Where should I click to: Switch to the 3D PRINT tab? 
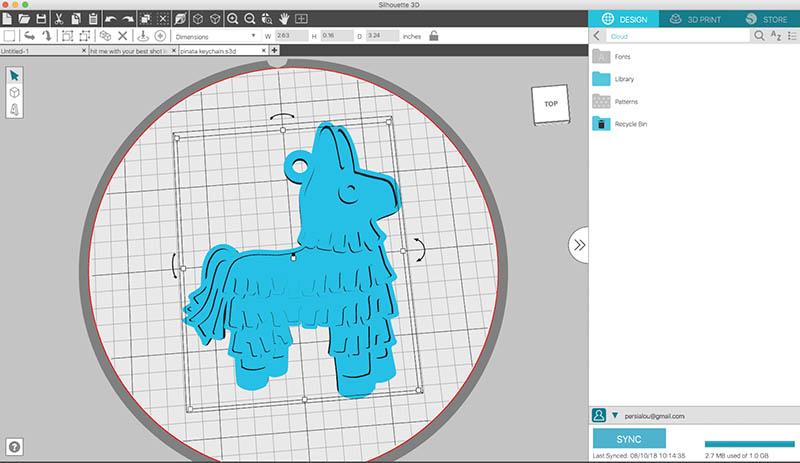click(x=694, y=18)
